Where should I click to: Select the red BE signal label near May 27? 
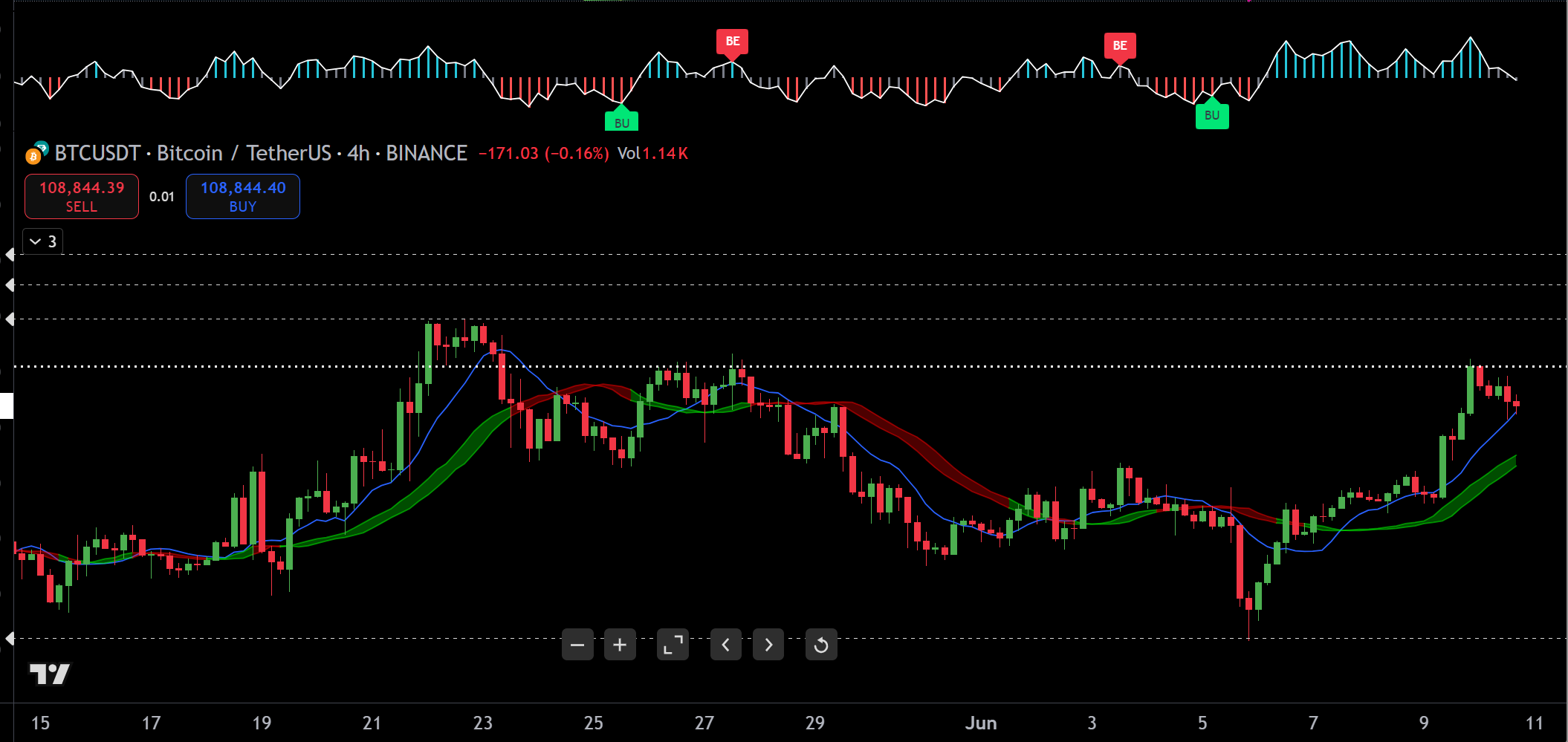pos(732,42)
